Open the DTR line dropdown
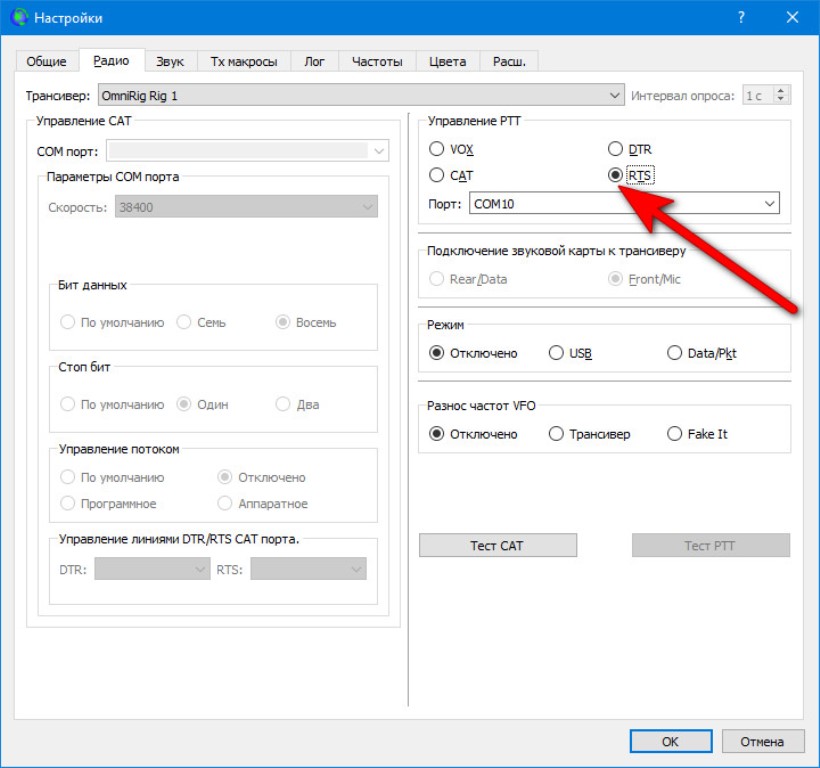The height and width of the screenshot is (768, 820). pyautogui.click(x=152, y=569)
